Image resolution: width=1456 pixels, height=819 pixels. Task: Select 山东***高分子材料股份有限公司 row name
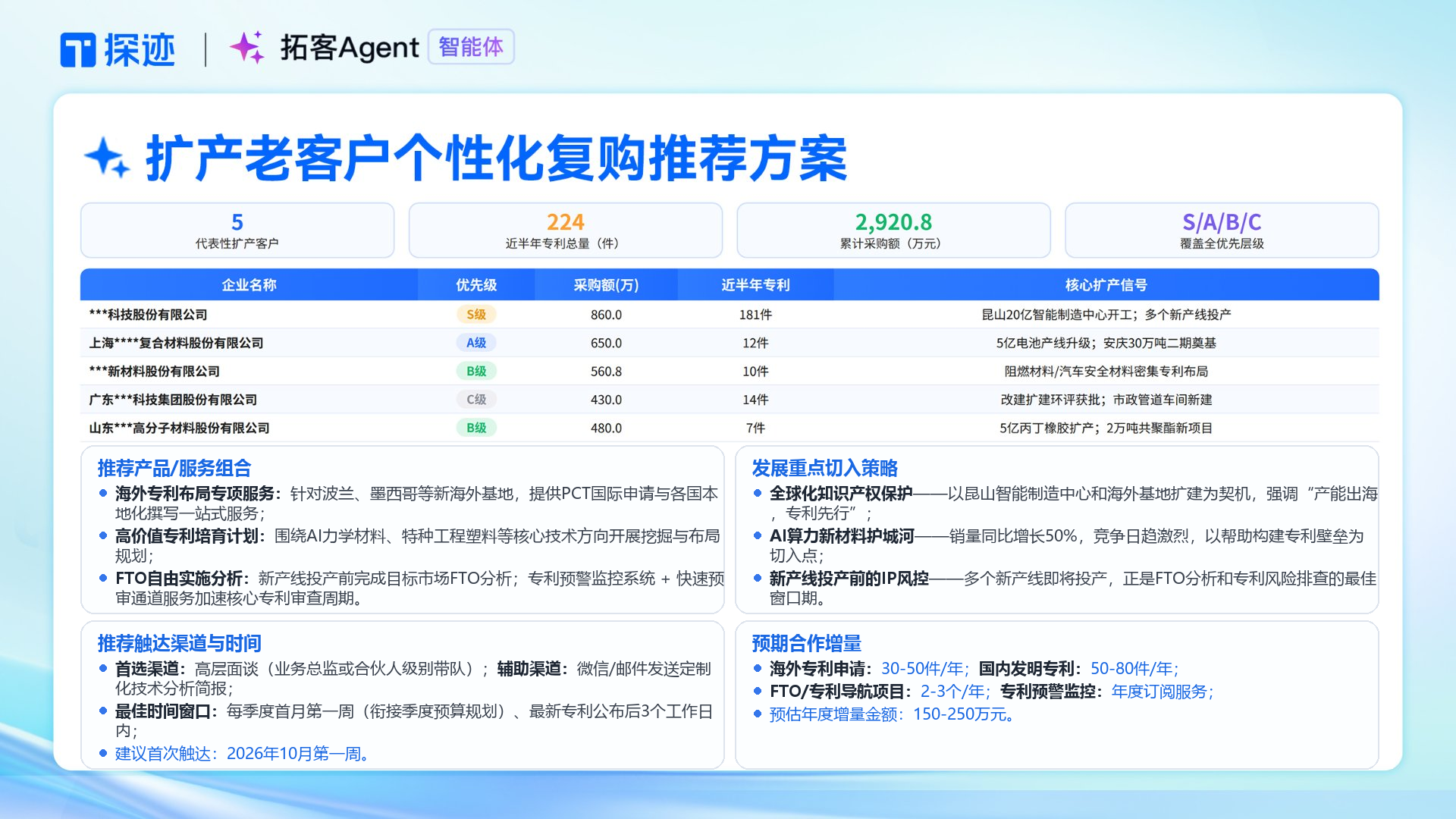(x=179, y=428)
